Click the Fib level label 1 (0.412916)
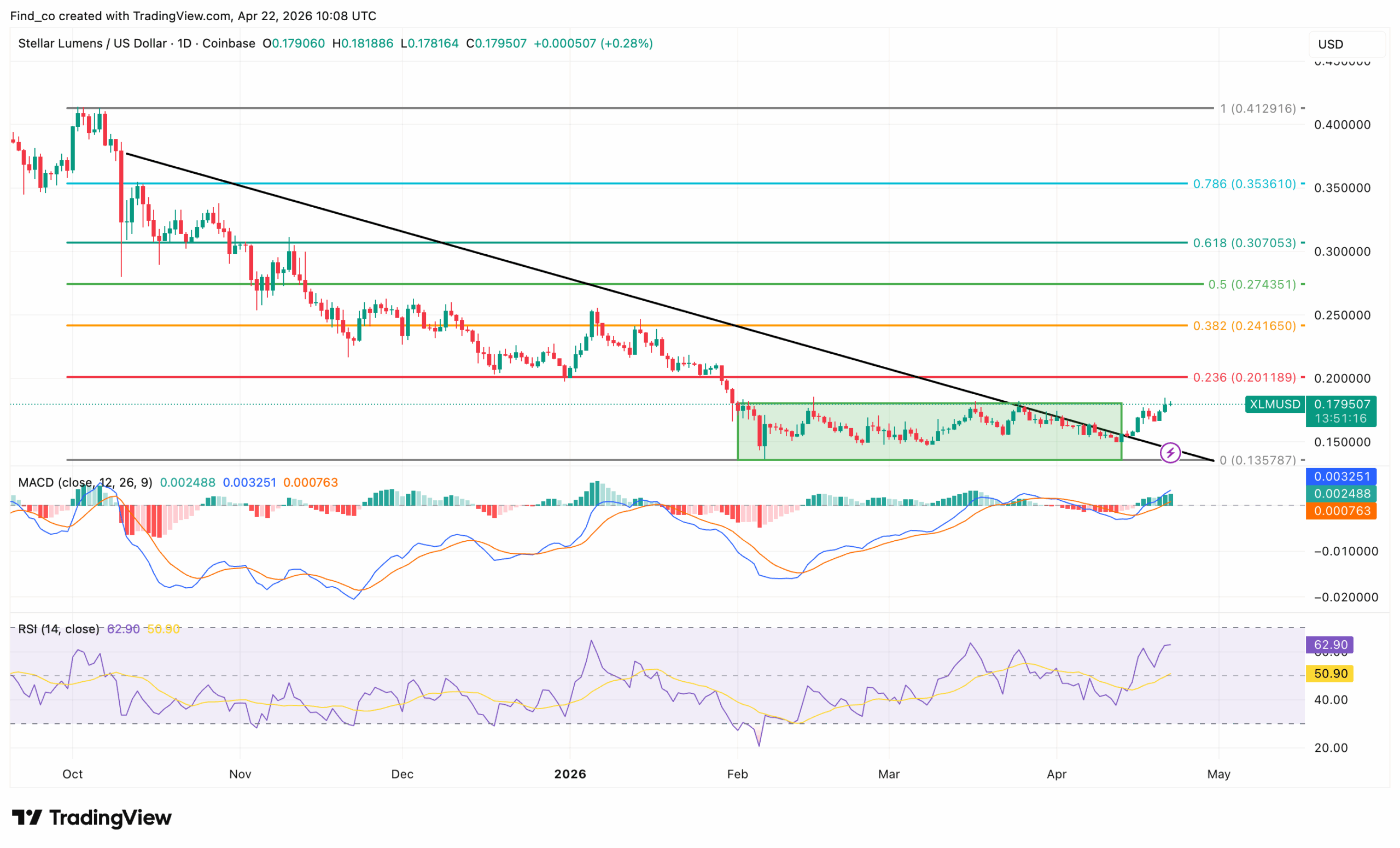This screenshot has height=848, width=1400. 1258,108
